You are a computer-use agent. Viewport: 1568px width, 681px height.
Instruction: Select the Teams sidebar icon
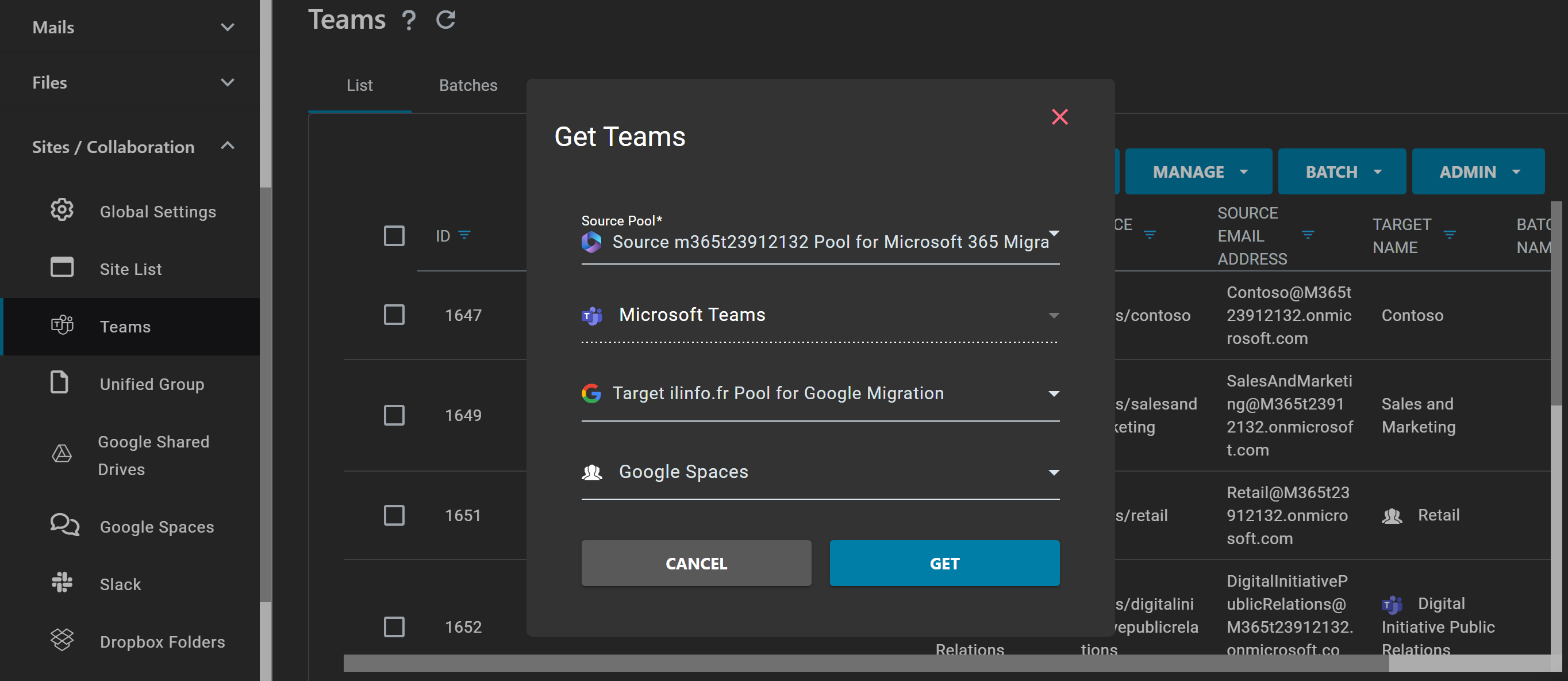tap(62, 326)
